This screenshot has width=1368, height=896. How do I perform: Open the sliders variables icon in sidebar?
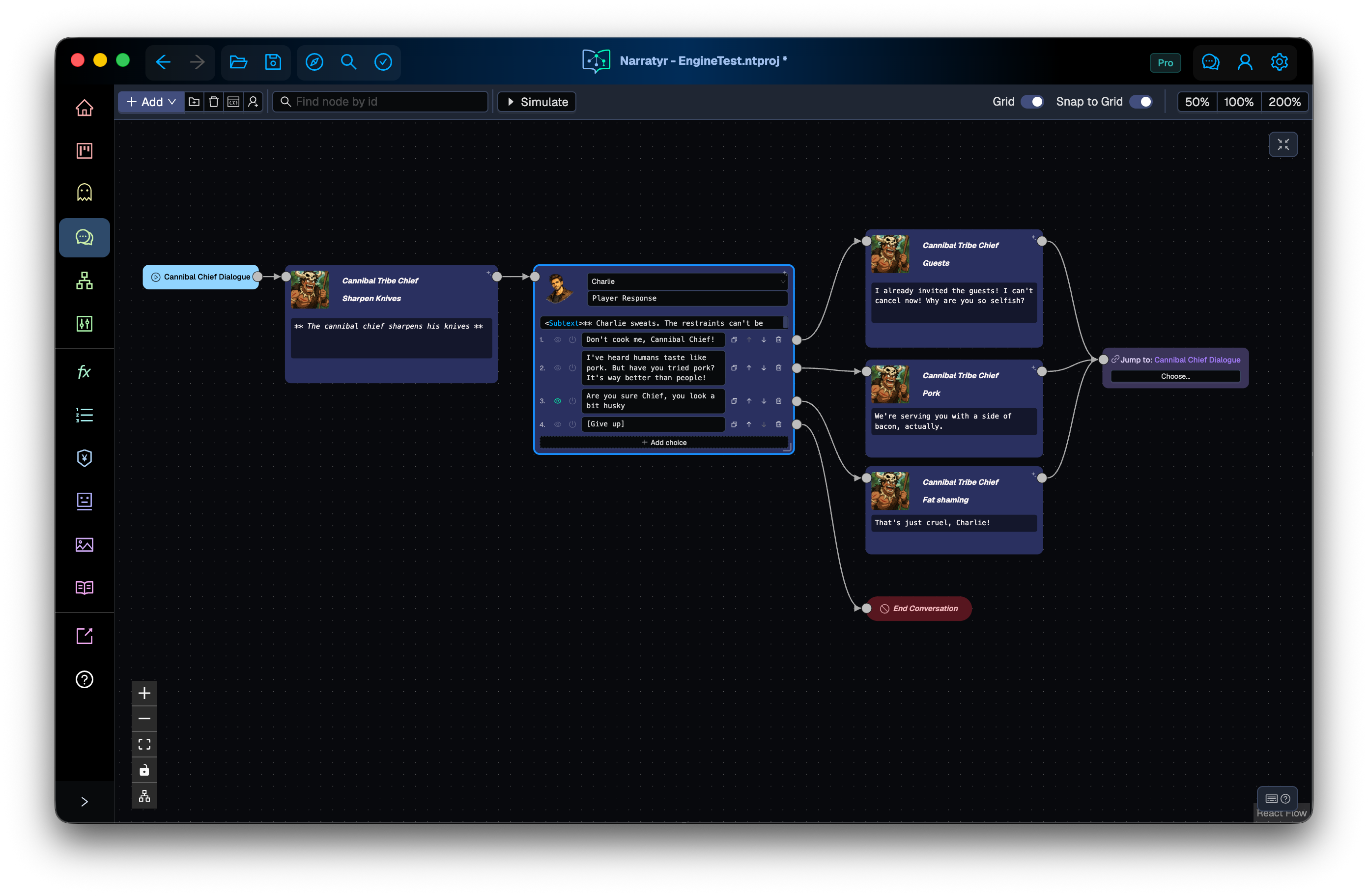pos(85,324)
